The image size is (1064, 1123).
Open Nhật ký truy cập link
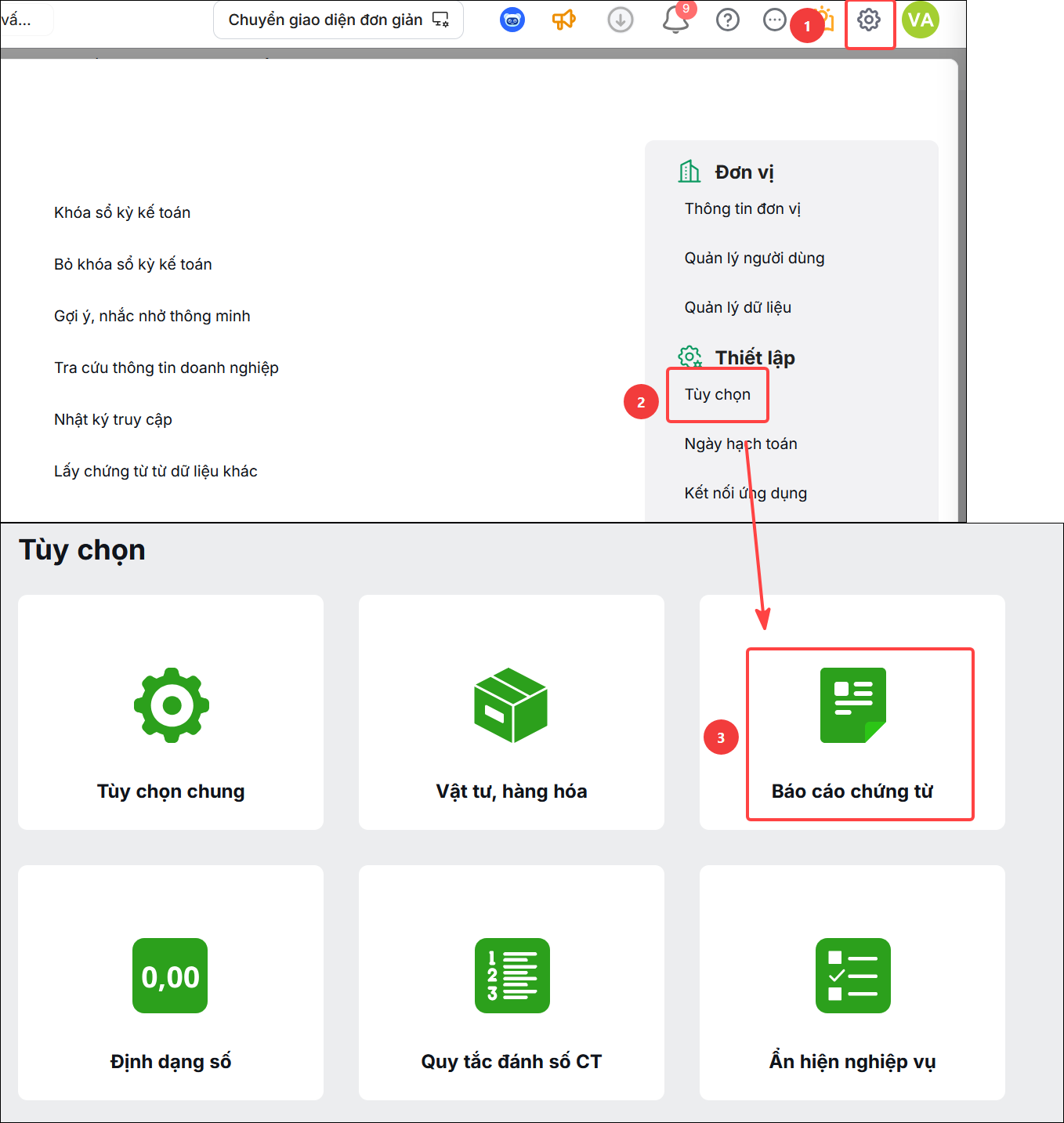click(x=113, y=419)
